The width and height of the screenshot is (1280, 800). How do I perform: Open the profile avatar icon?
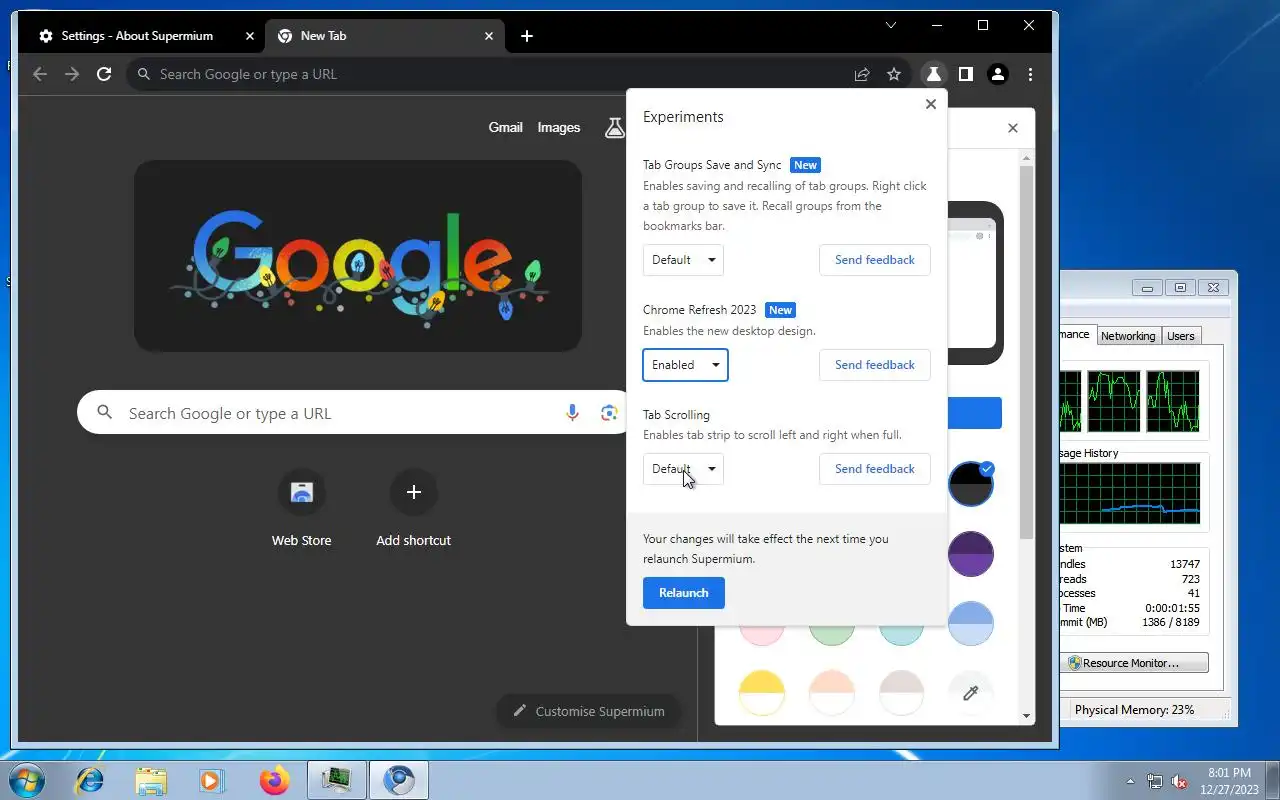[x=997, y=74]
